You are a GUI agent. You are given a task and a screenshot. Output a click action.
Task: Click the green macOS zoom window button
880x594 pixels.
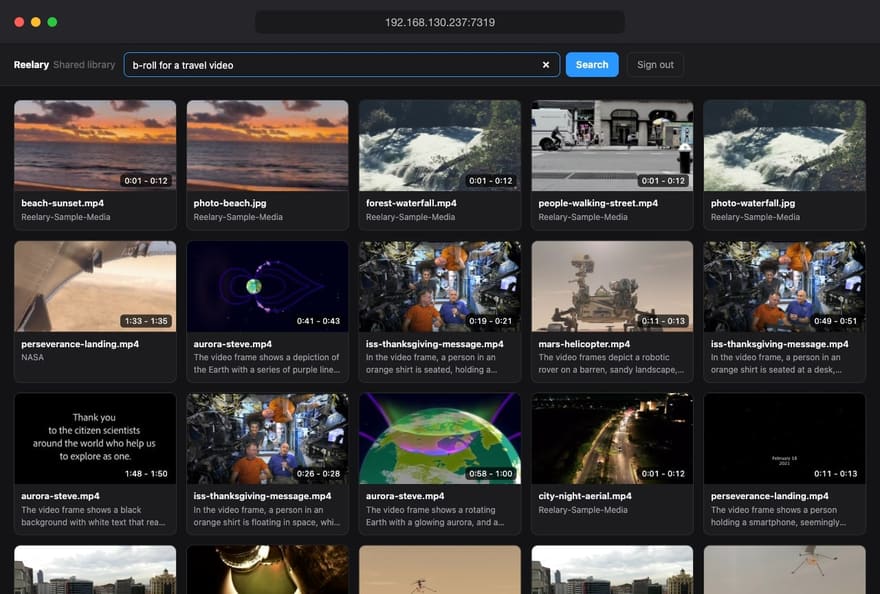point(52,22)
